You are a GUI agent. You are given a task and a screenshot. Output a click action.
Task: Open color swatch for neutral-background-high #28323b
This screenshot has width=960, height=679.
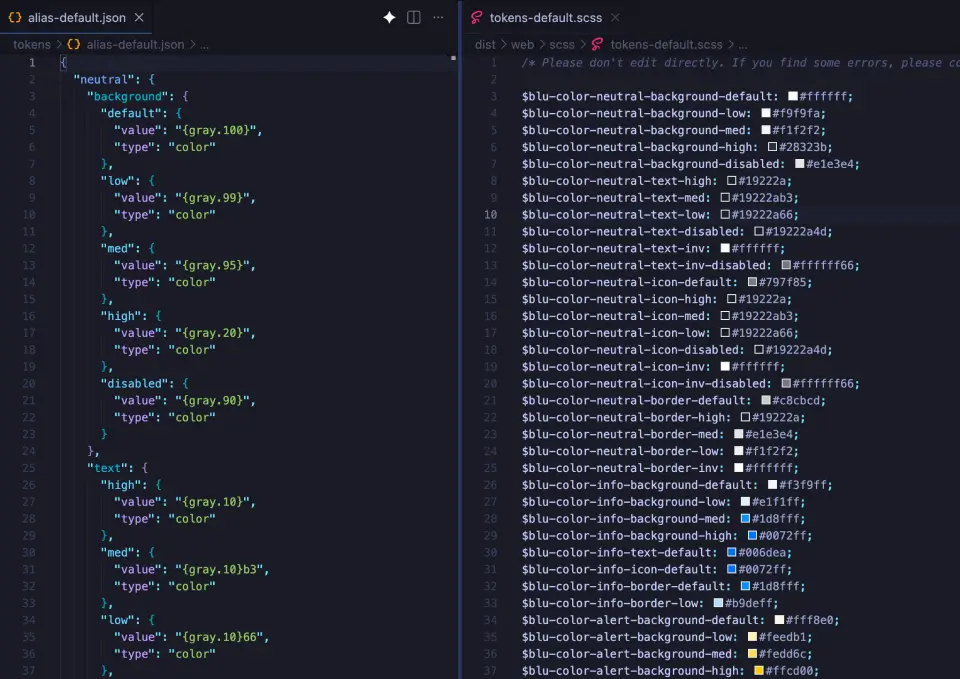(x=773, y=147)
